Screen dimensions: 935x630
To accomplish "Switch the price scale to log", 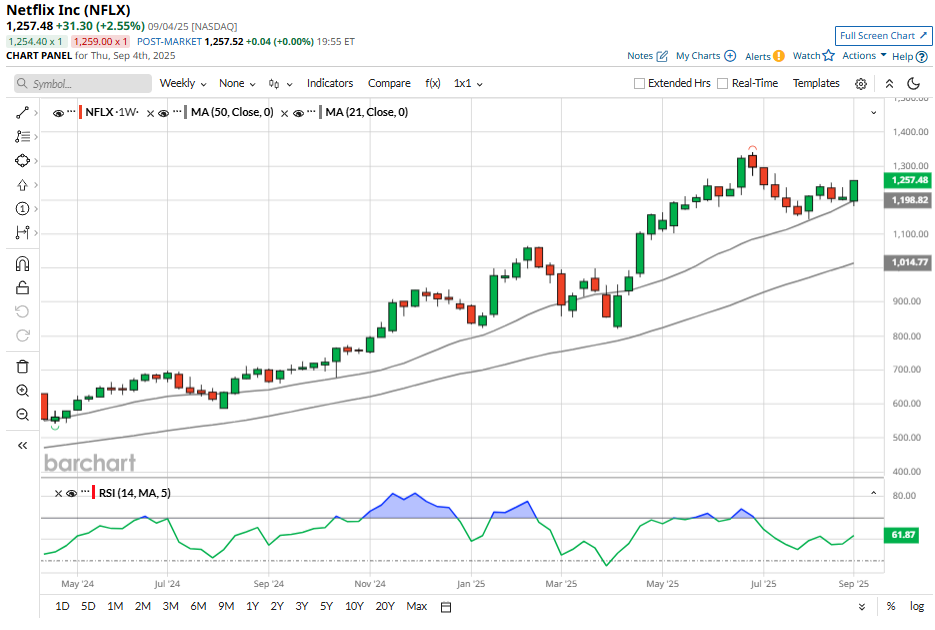I will coord(917,606).
